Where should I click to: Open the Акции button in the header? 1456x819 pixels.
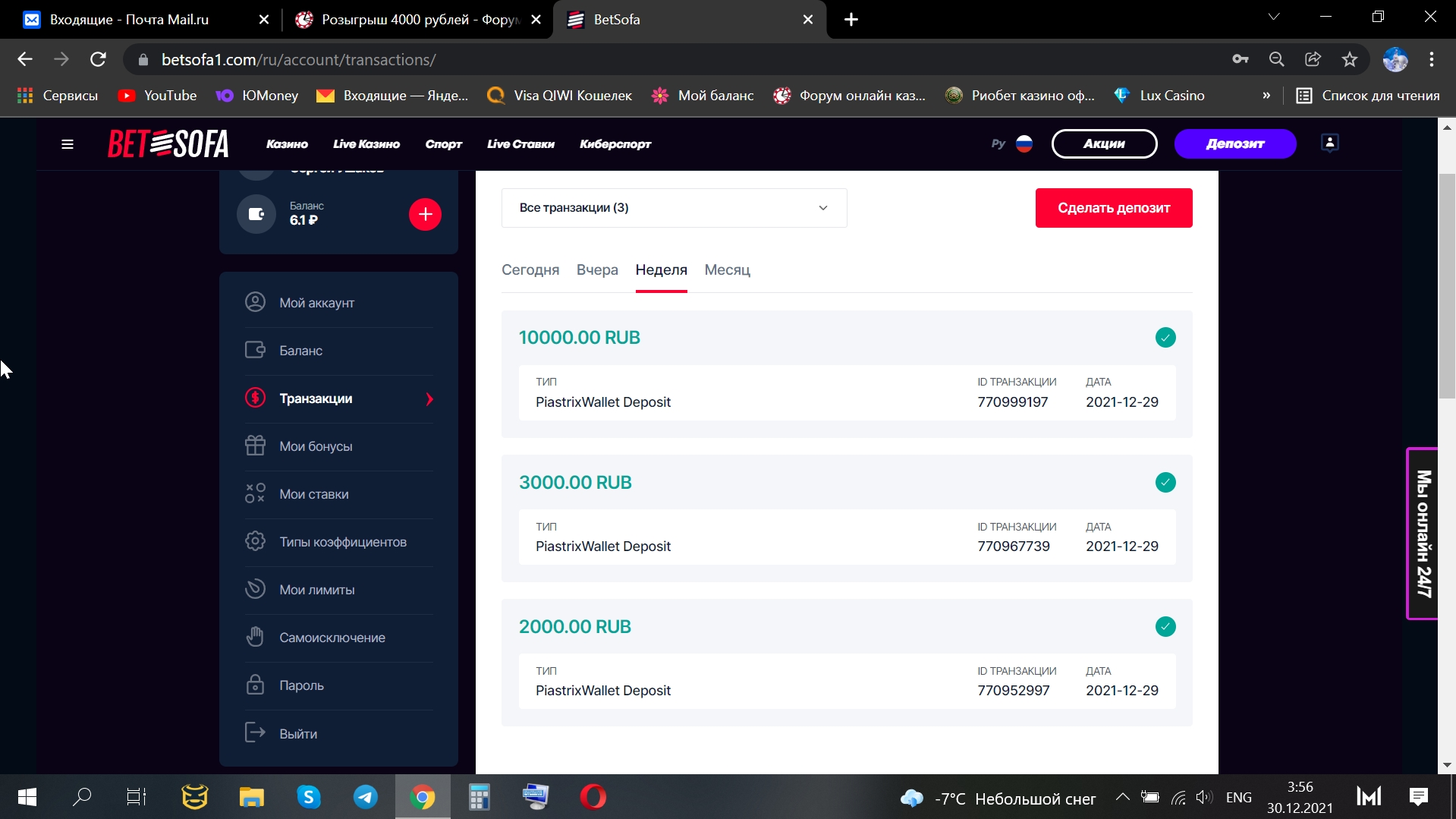pyautogui.click(x=1104, y=144)
